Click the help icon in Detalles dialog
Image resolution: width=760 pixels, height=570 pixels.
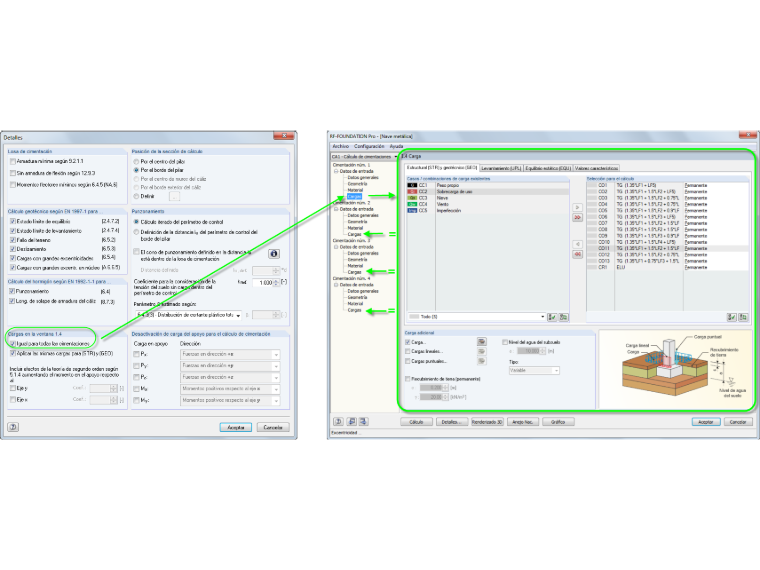(13, 427)
